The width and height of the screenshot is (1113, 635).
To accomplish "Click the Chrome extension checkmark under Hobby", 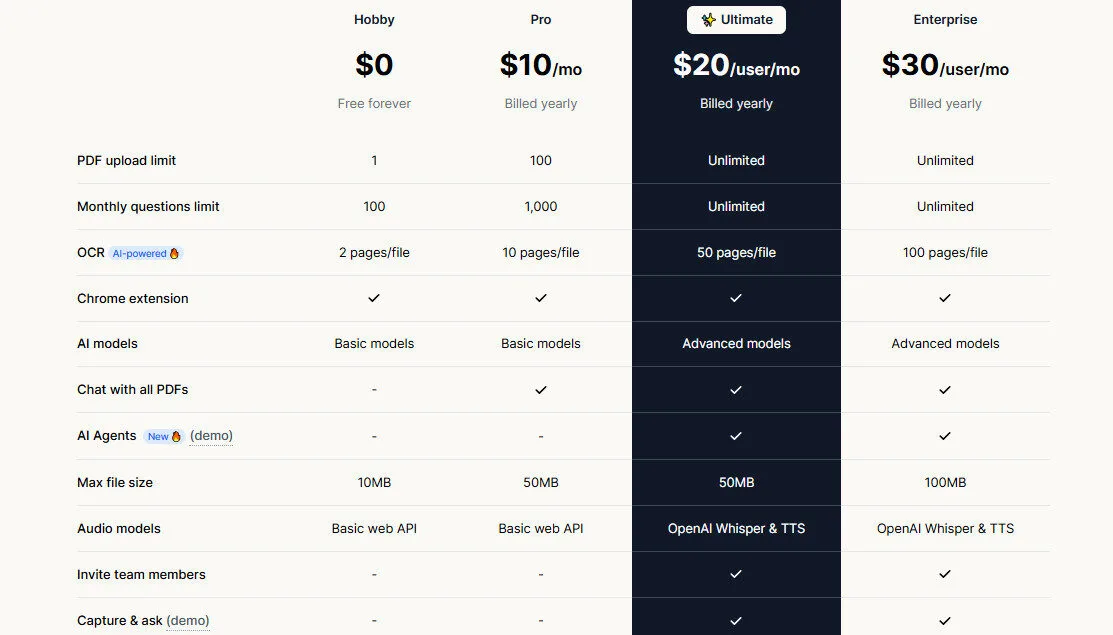I will click(373, 298).
